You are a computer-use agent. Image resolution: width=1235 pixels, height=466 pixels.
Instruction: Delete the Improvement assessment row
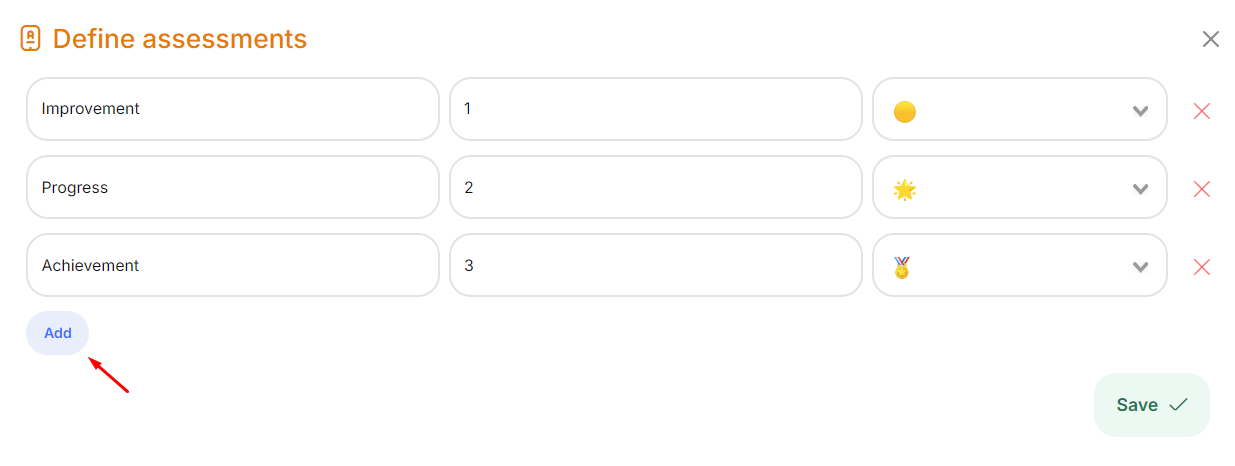pyautogui.click(x=1201, y=111)
